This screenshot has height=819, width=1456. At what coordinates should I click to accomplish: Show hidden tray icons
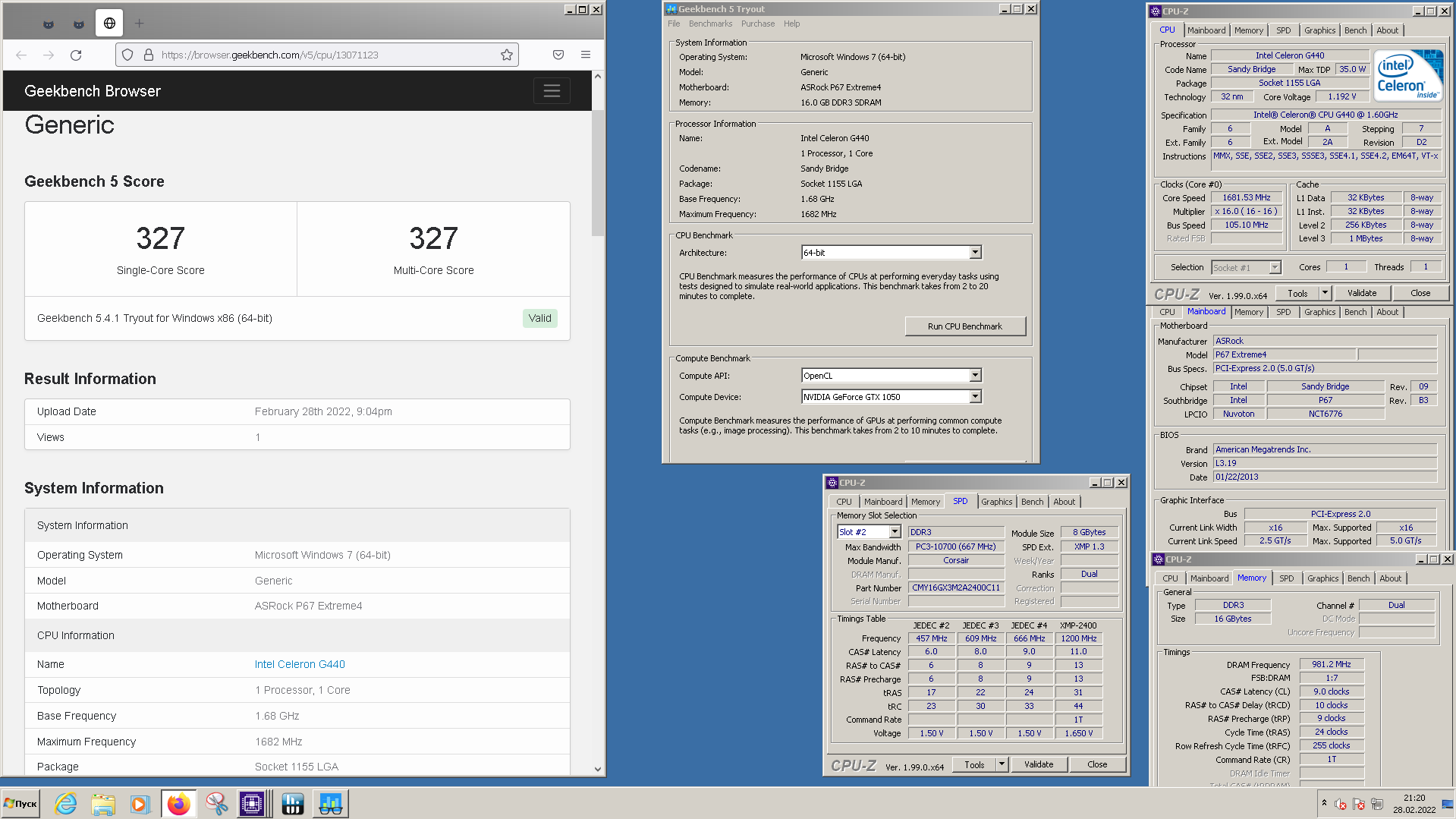click(1324, 803)
